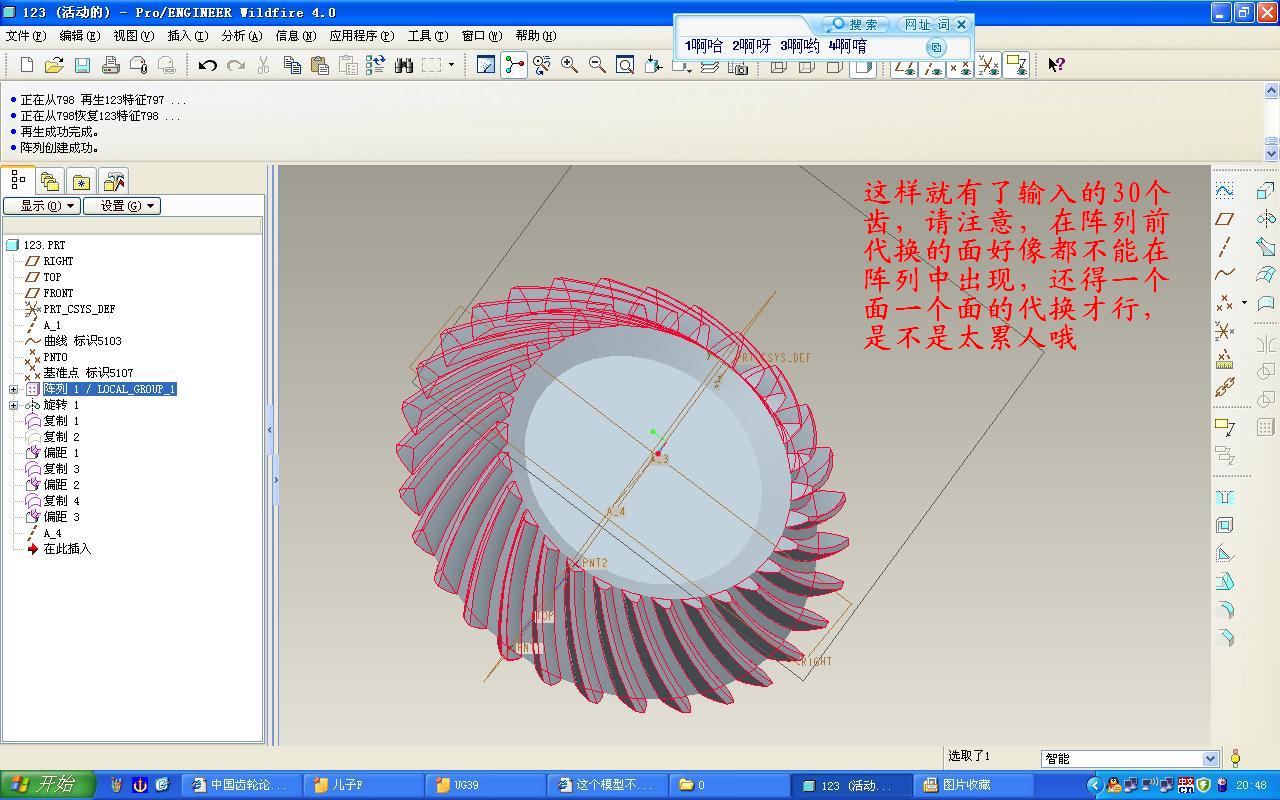Switch to shaded display mode
This screenshot has height=800, width=1280.
click(x=863, y=66)
